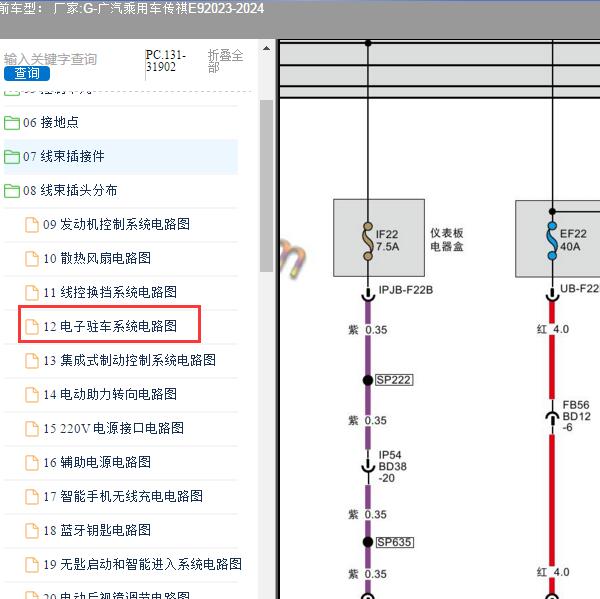Click the 紫 0.35 wire label below IPJB-F22B

(368, 330)
